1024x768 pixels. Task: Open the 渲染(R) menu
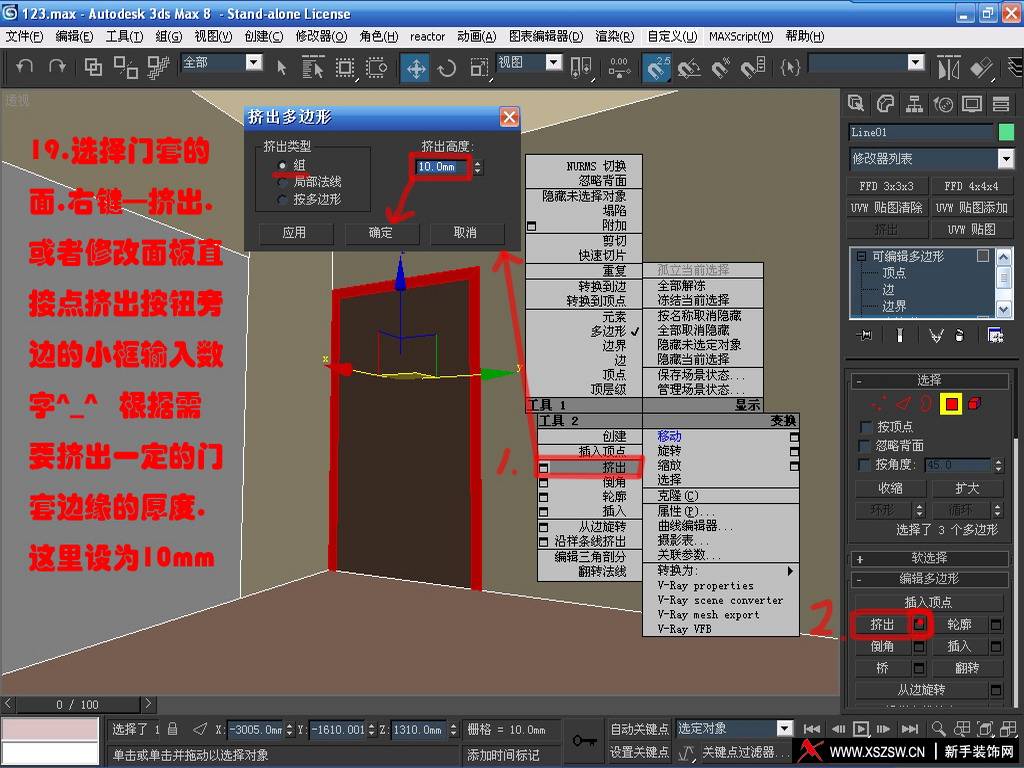coord(614,37)
